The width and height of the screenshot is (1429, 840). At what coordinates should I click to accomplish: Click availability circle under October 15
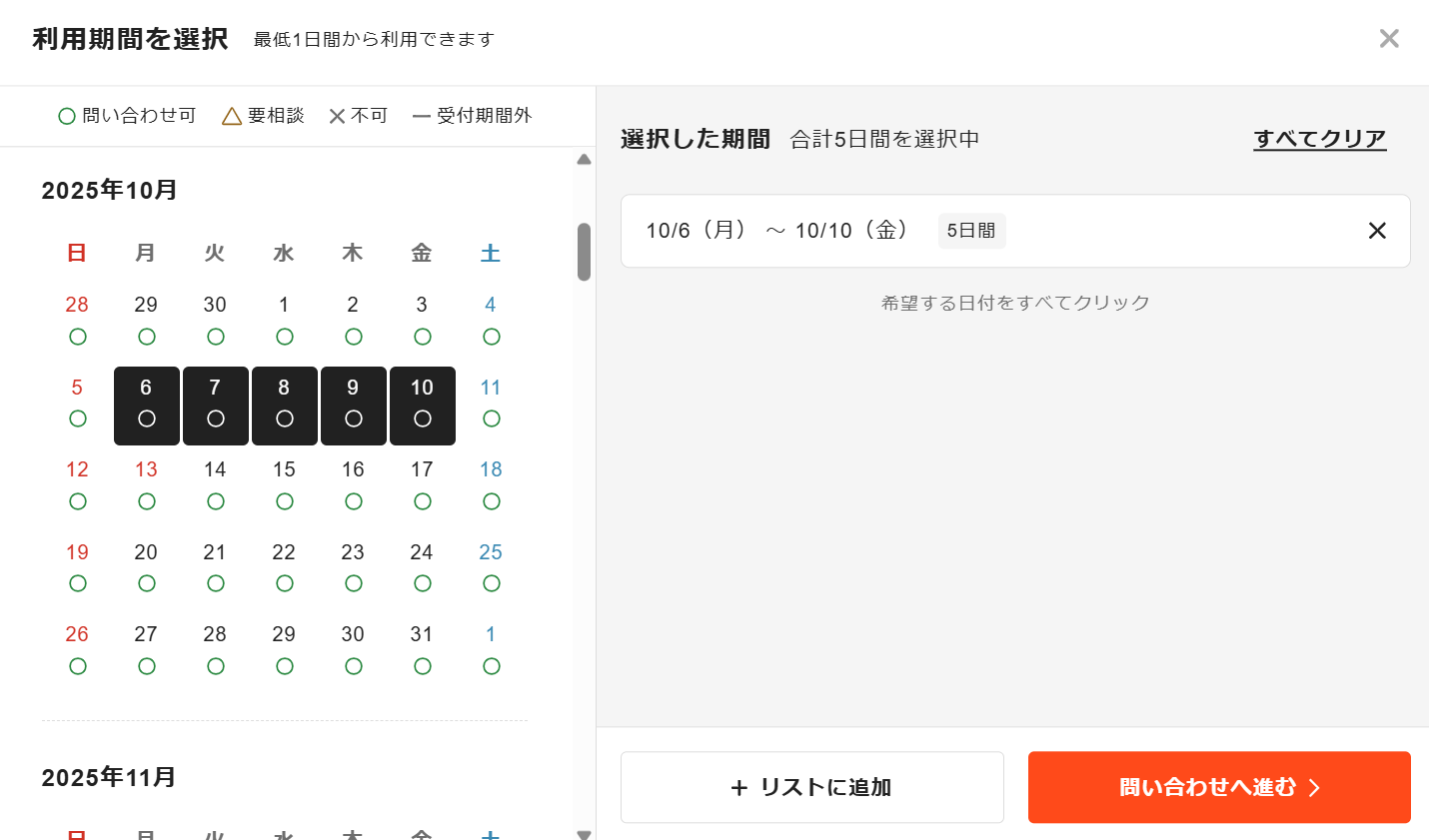[x=285, y=501]
